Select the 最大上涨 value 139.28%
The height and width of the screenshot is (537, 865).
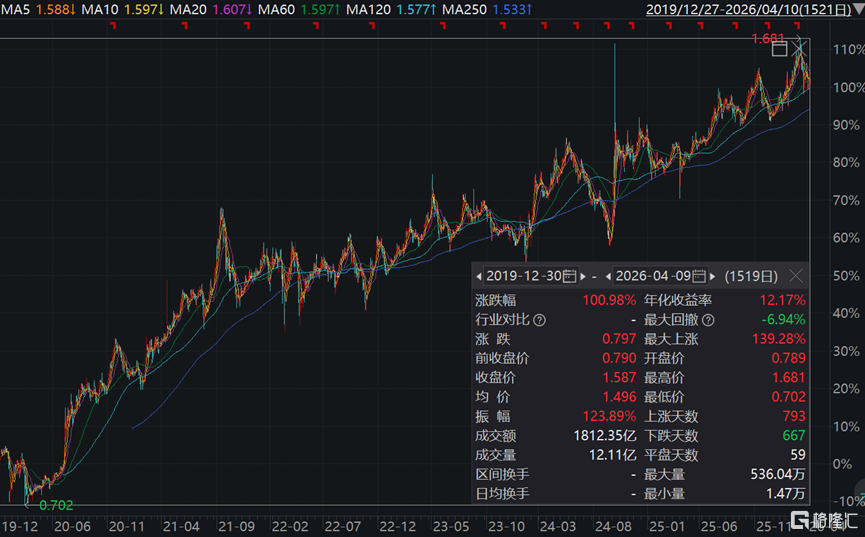(x=779, y=339)
